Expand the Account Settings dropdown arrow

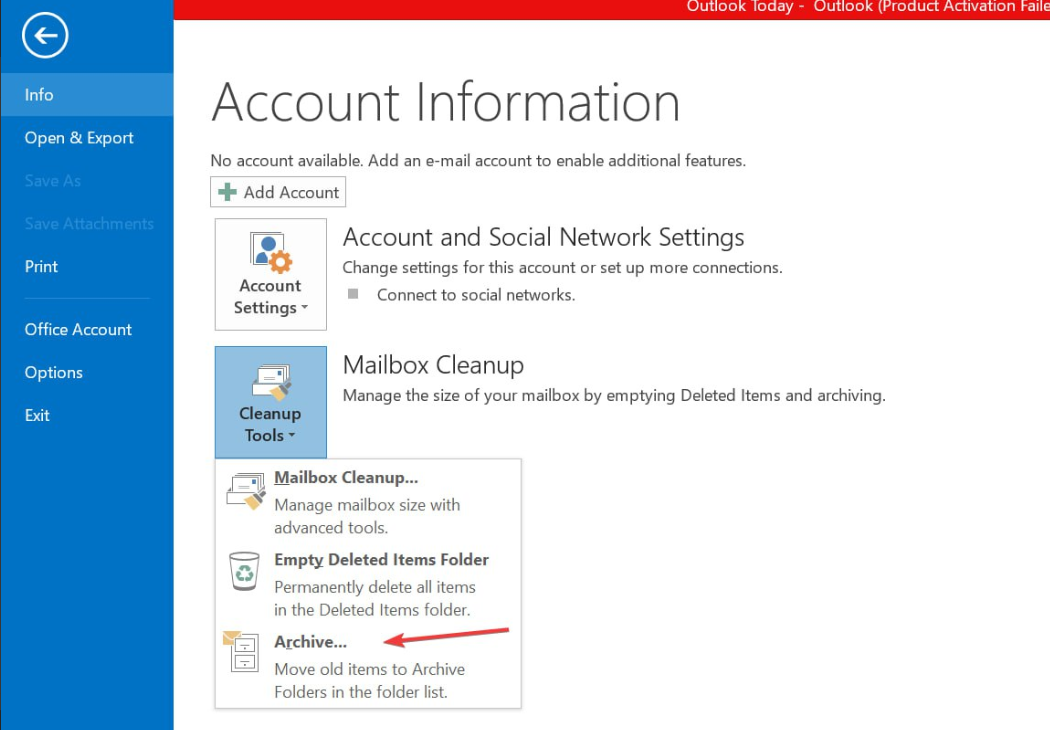point(305,307)
